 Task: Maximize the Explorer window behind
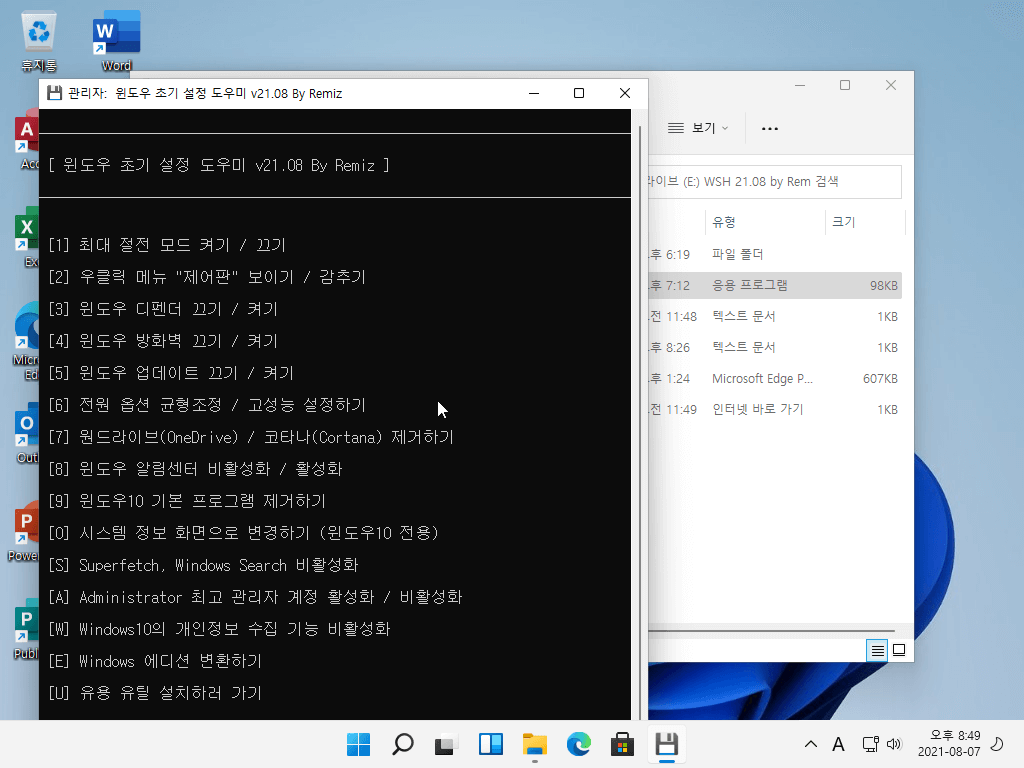point(845,86)
